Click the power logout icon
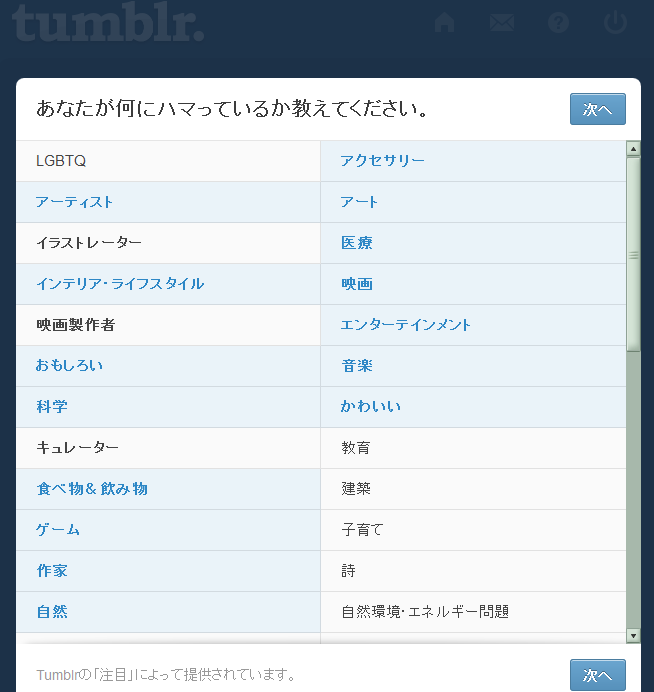This screenshot has width=654, height=692. pos(615,23)
